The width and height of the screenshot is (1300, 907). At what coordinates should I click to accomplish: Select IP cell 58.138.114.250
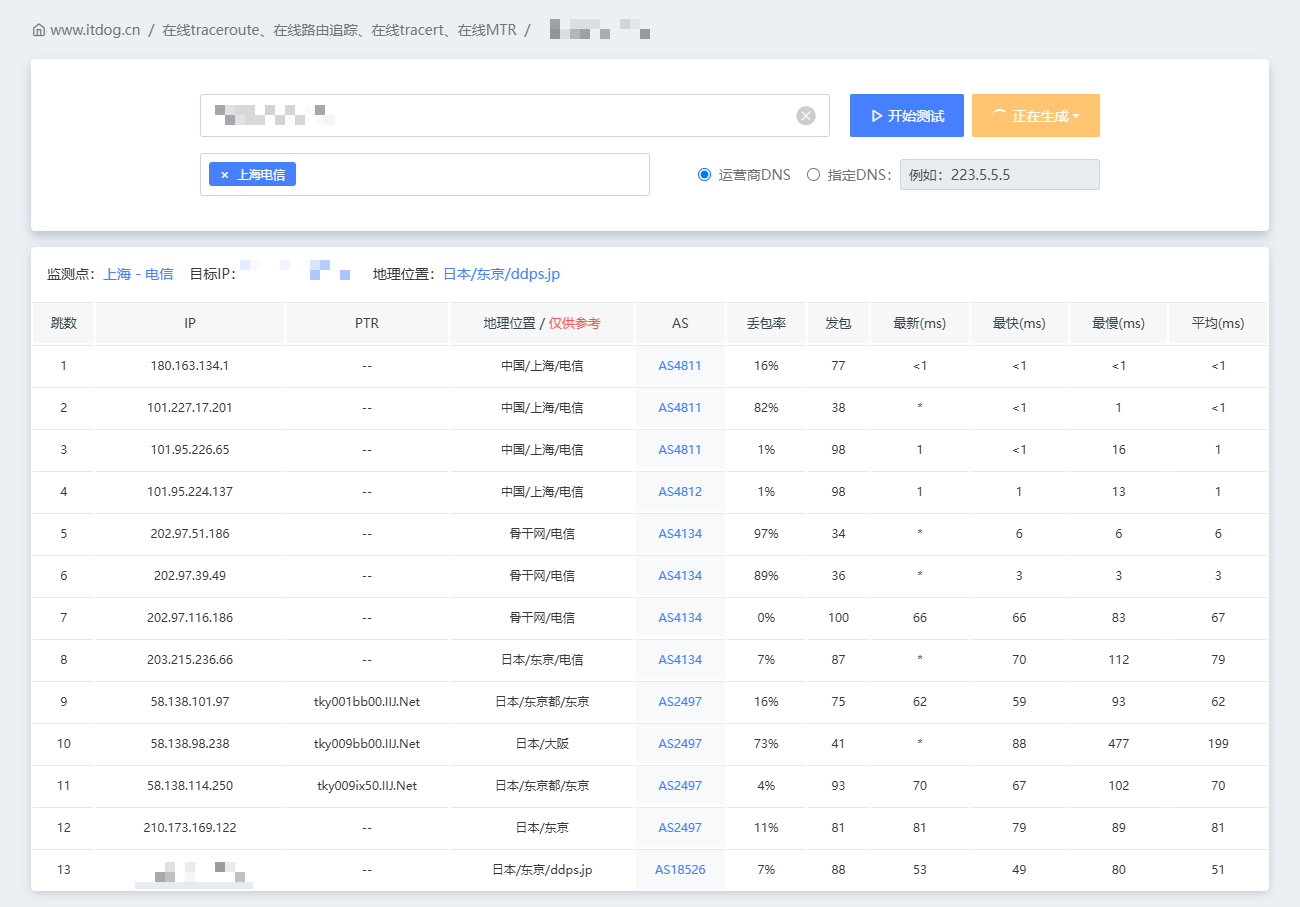pyautogui.click(x=190, y=786)
